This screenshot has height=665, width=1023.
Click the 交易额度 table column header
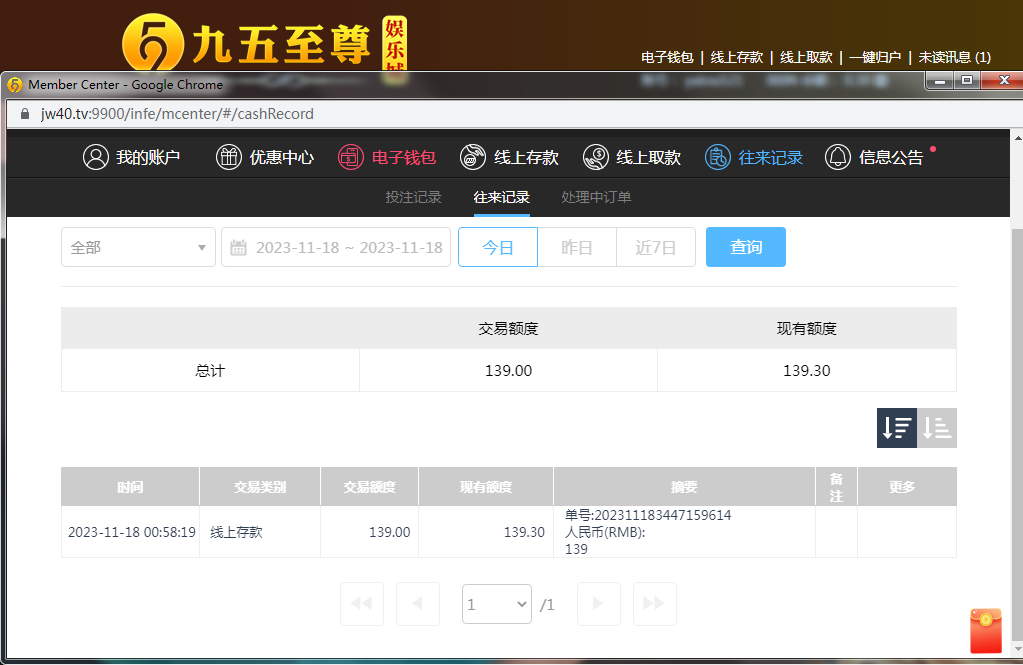coord(369,487)
